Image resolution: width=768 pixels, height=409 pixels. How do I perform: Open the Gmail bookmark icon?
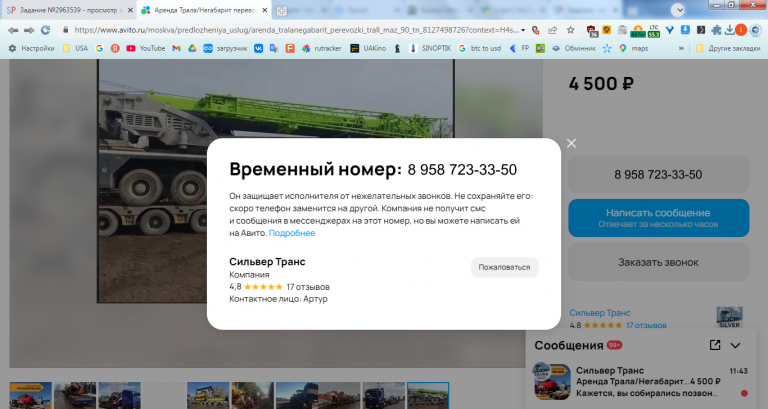pos(176,48)
